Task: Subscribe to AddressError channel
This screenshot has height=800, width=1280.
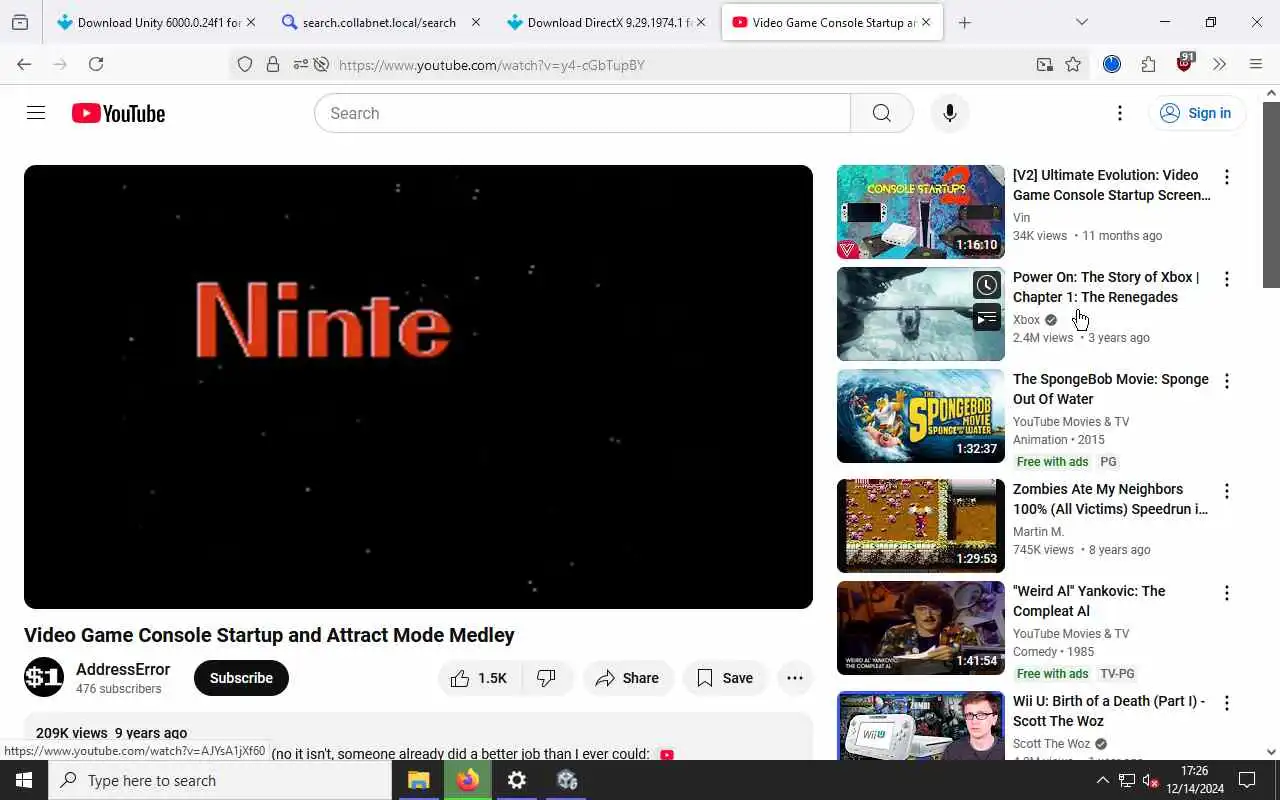Action: tap(241, 678)
